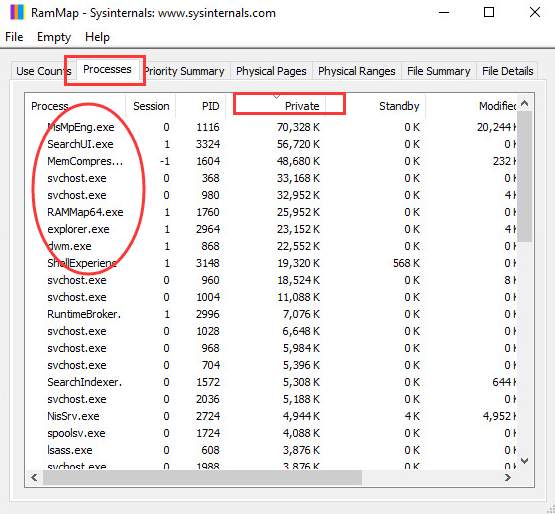Click session value -1 for MemCompres

pyautogui.click(x=165, y=161)
